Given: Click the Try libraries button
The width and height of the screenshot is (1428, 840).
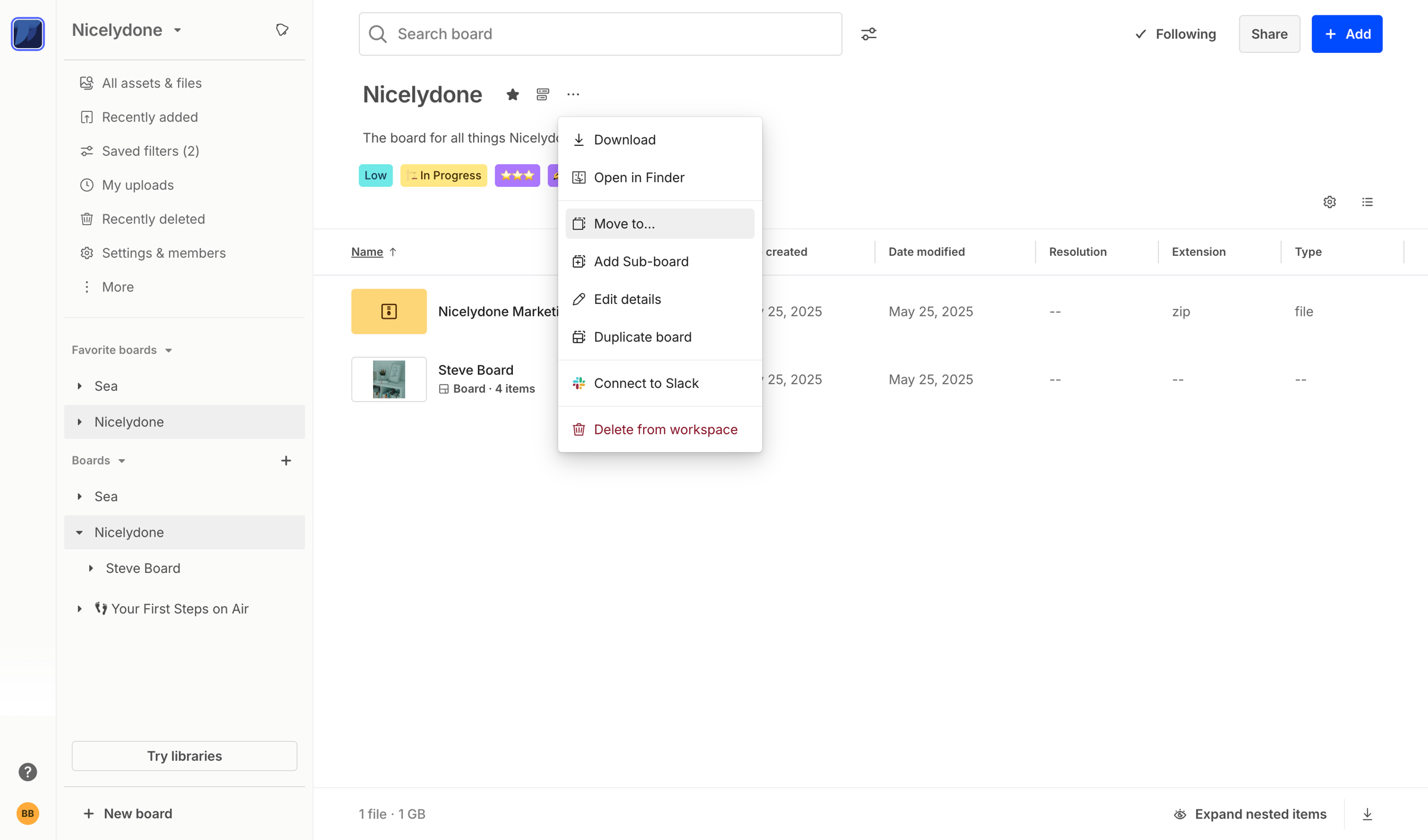Looking at the screenshot, I should pyautogui.click(x=184, y=756).
